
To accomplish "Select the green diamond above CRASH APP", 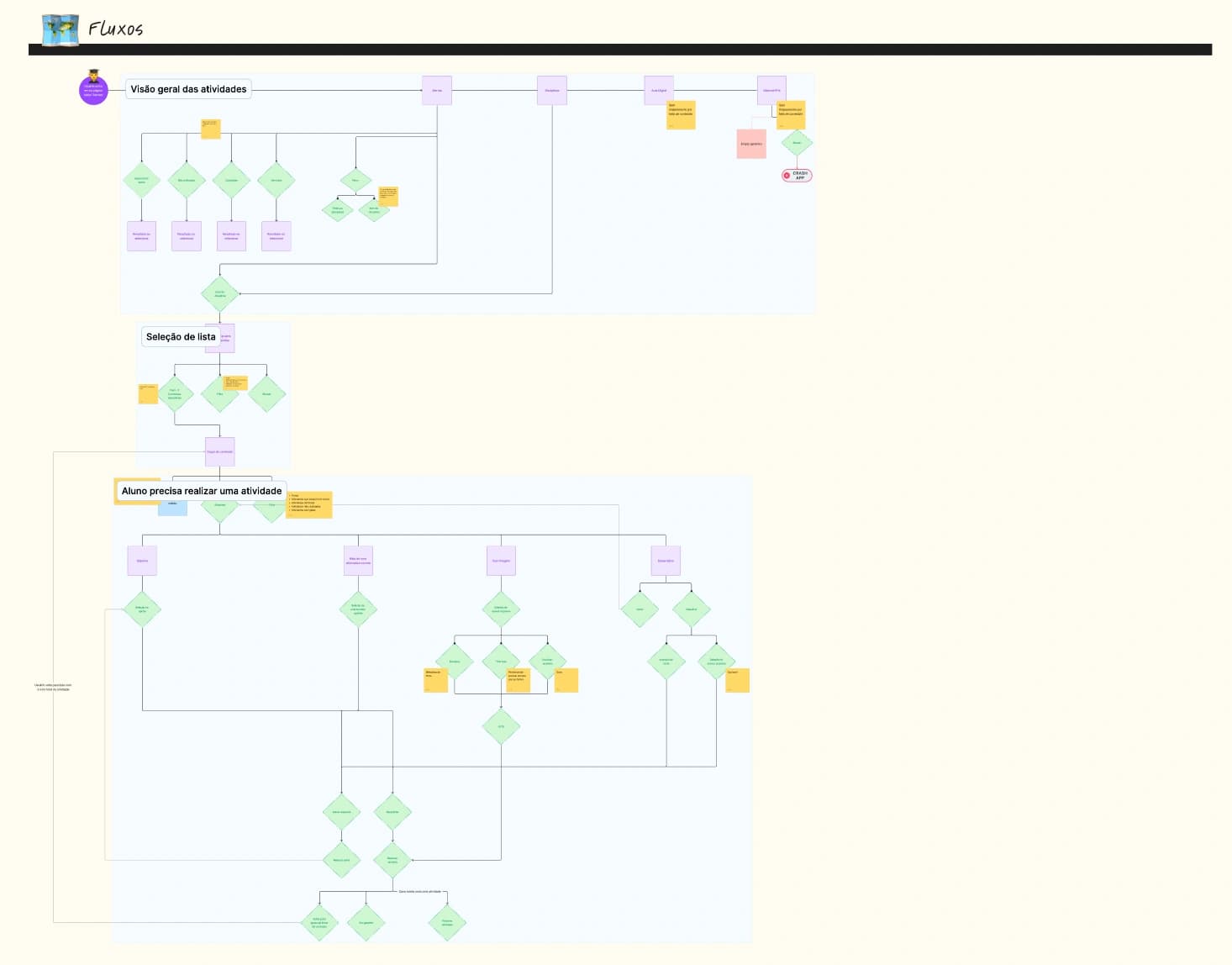I will [797, 143].
